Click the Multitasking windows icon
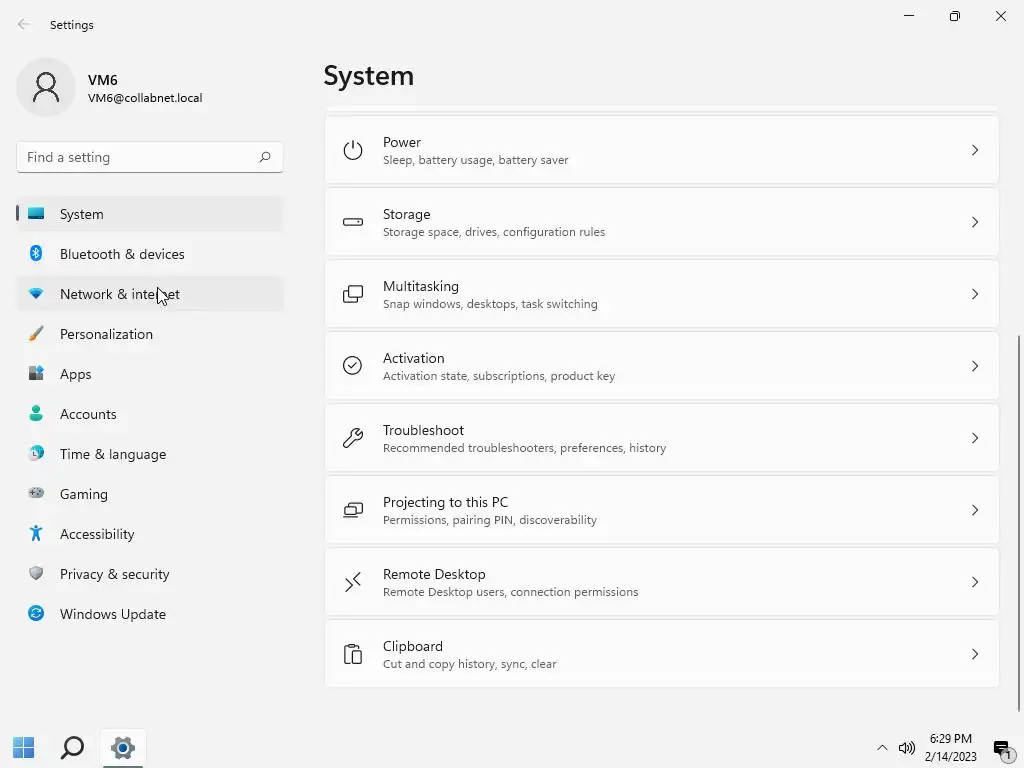This screenshot has height=768, width=1024. pos(352,294)
